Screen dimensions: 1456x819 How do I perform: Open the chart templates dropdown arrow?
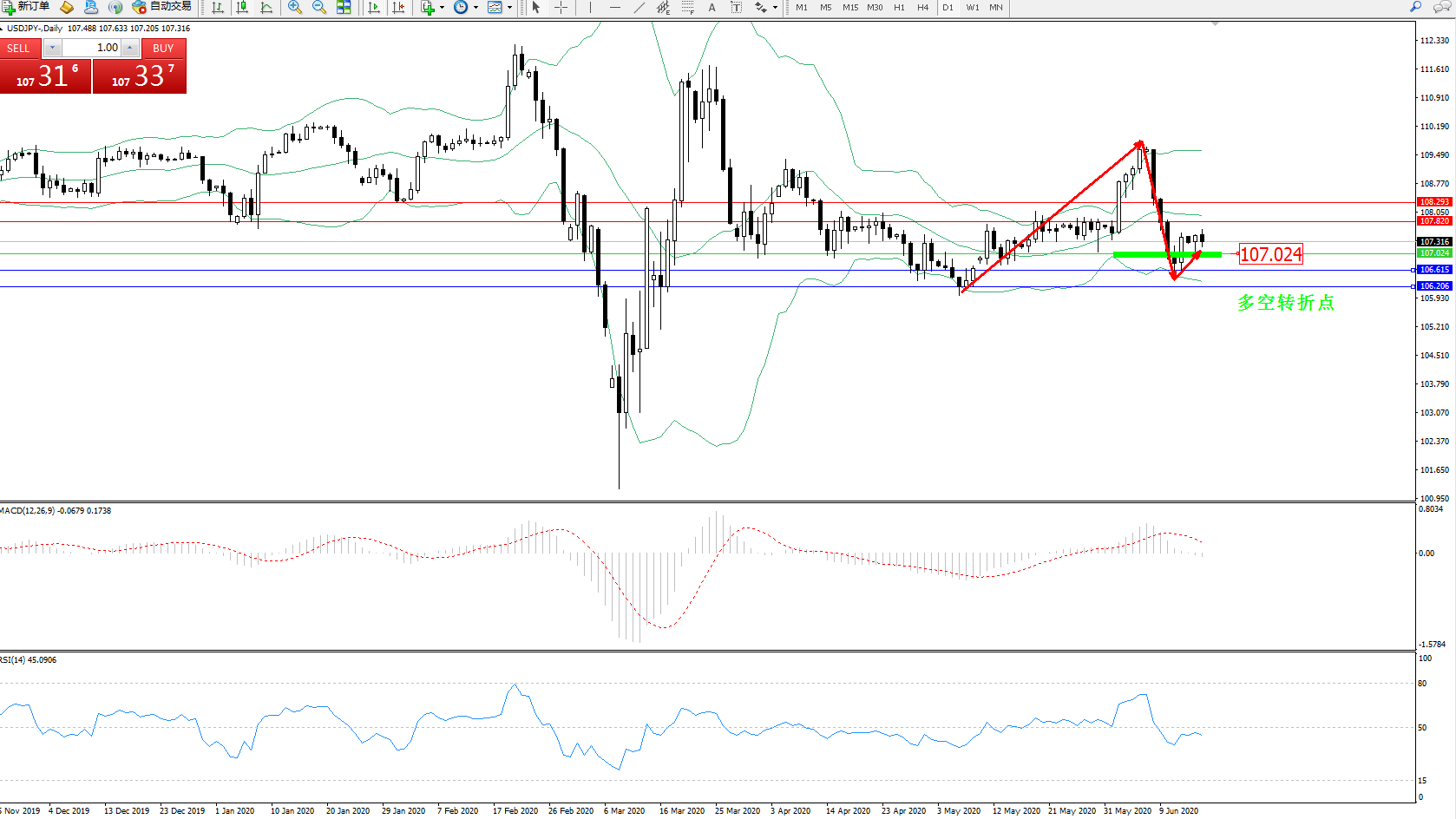(x=509, y=7)
